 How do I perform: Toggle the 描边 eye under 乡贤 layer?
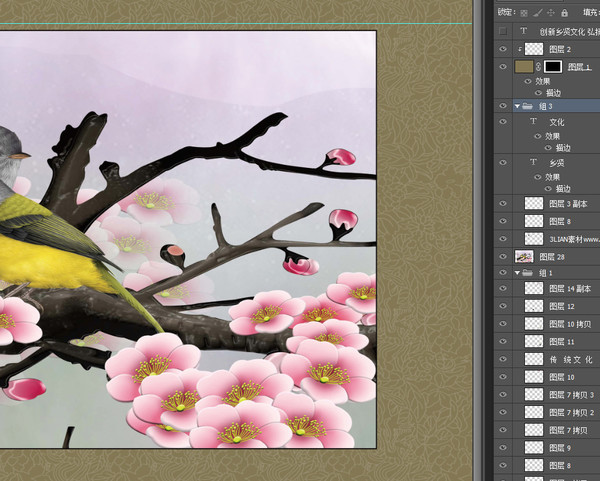tap(548, 188)
